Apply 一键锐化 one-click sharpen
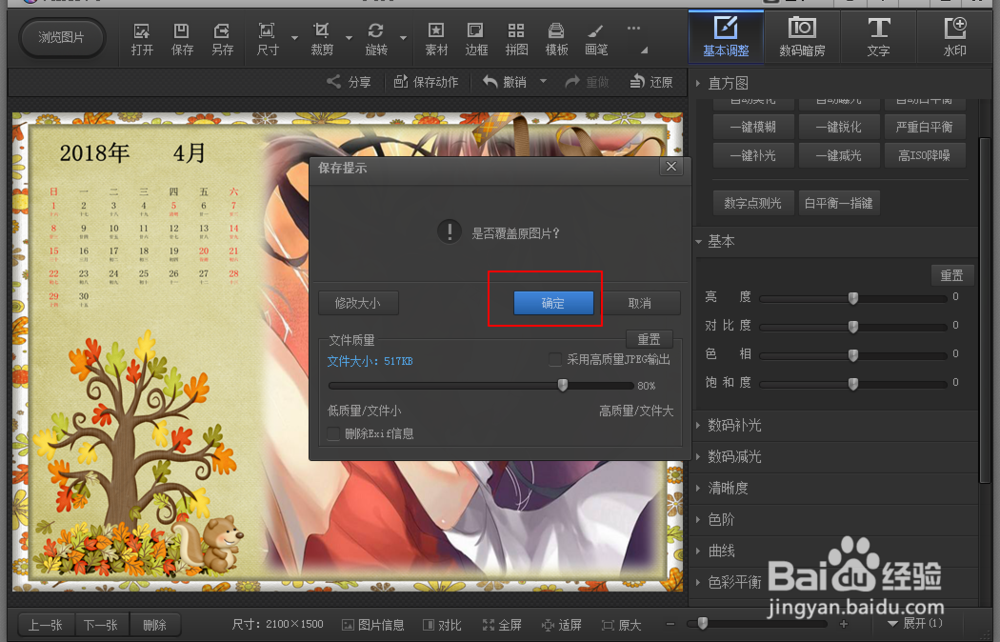 839,127
